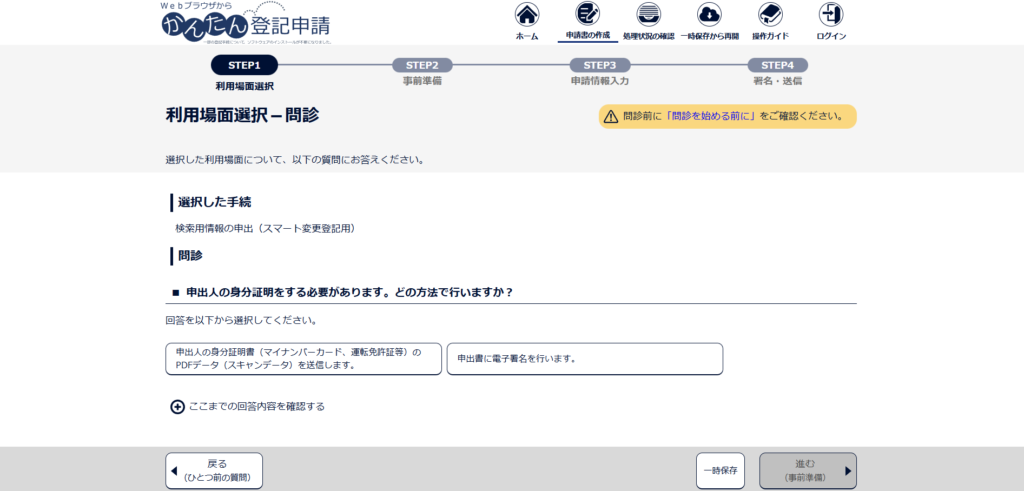
Task: Open 操作ガイド book icon
Action: 770,15
